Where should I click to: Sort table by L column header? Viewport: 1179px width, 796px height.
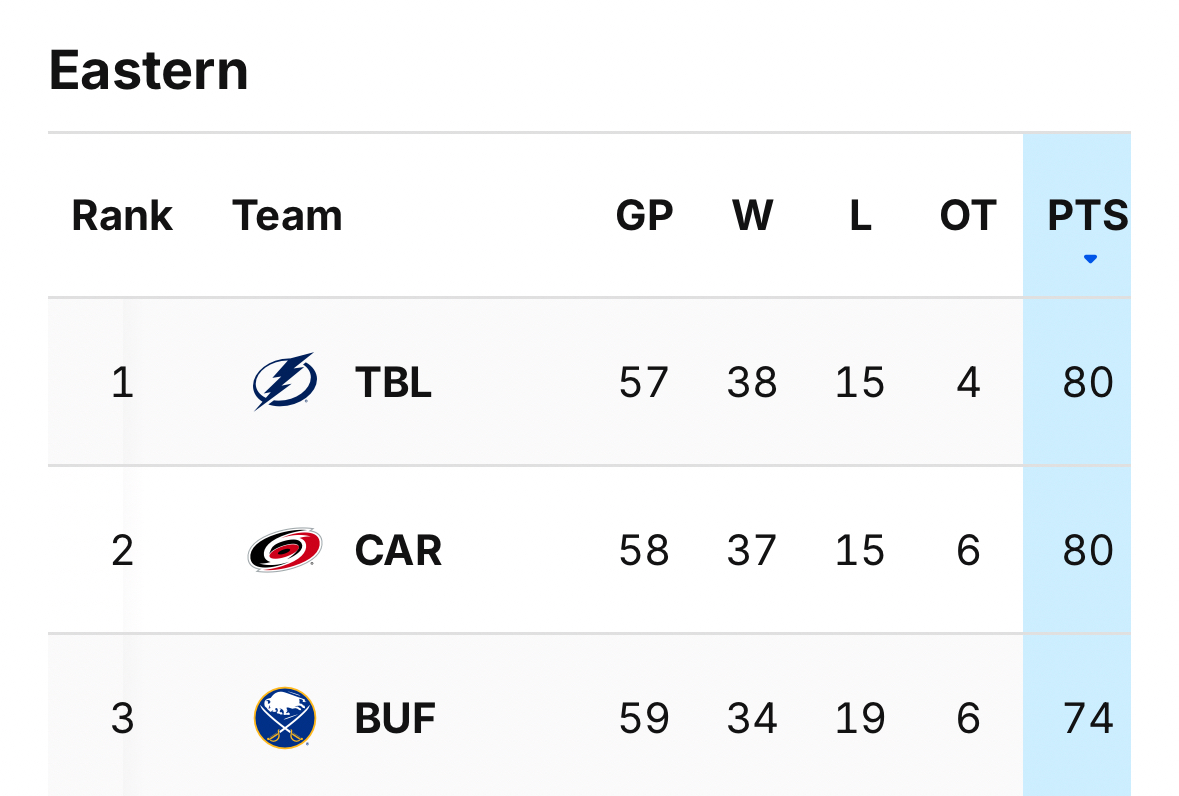(x=860, y=216)
